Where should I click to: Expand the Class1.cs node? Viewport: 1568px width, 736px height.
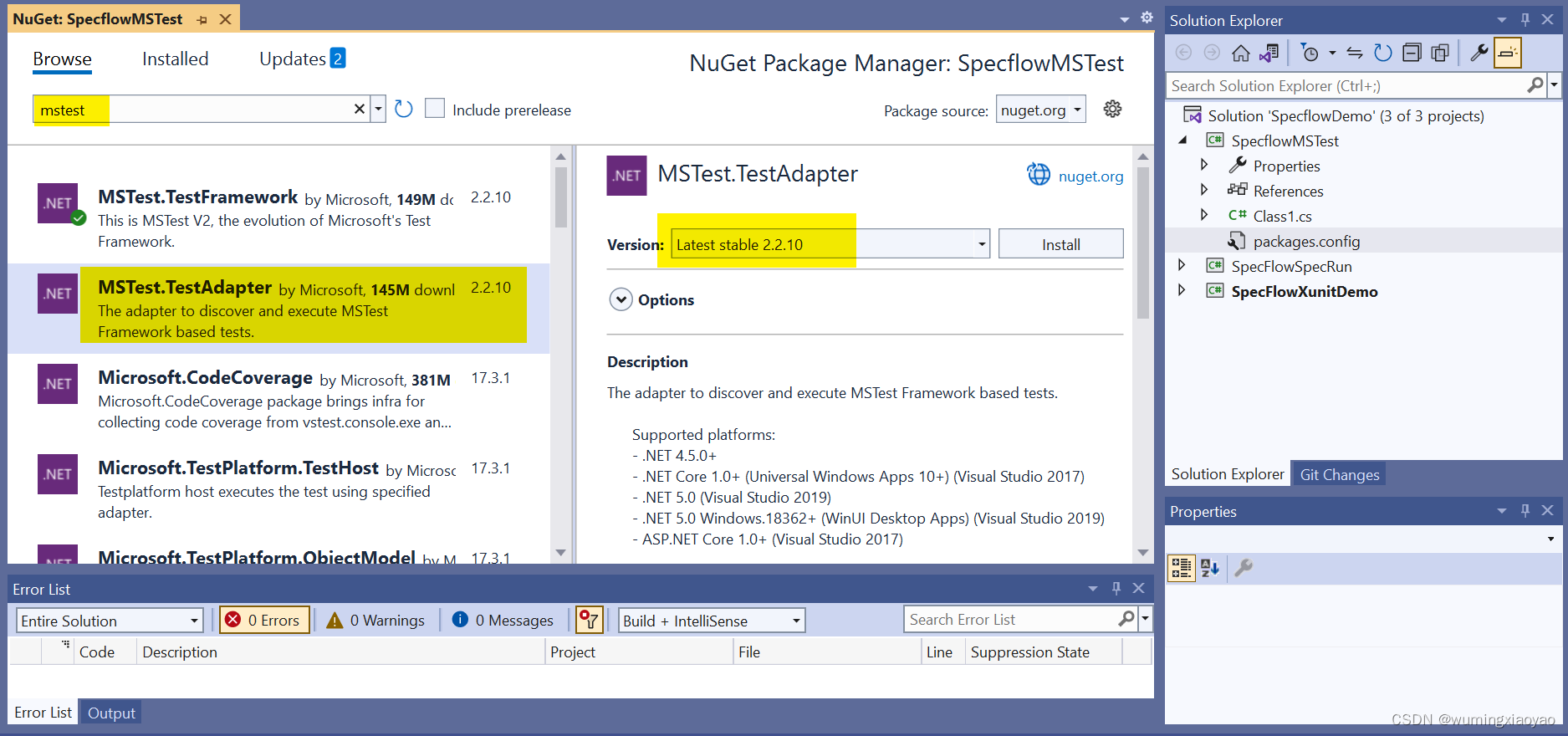tap(1204, 215)
